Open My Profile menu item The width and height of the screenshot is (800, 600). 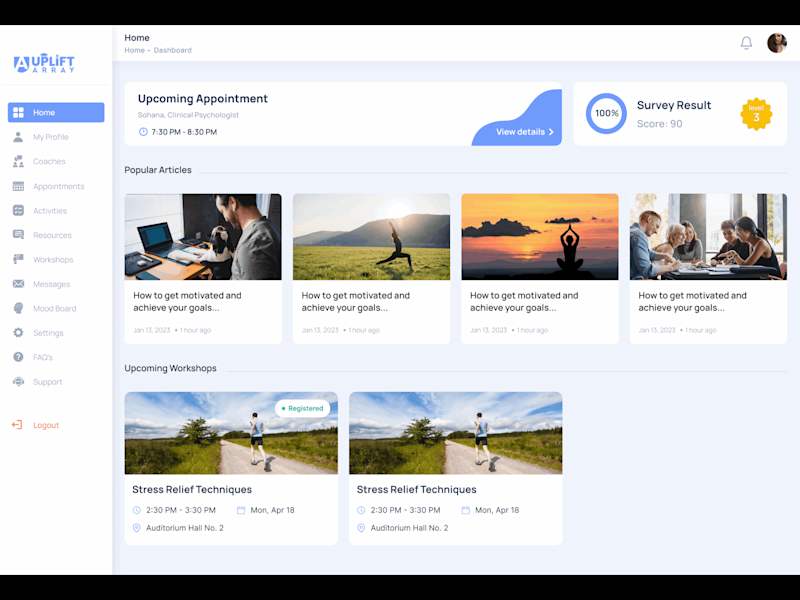pyautogui.click(x=51, y=137)
